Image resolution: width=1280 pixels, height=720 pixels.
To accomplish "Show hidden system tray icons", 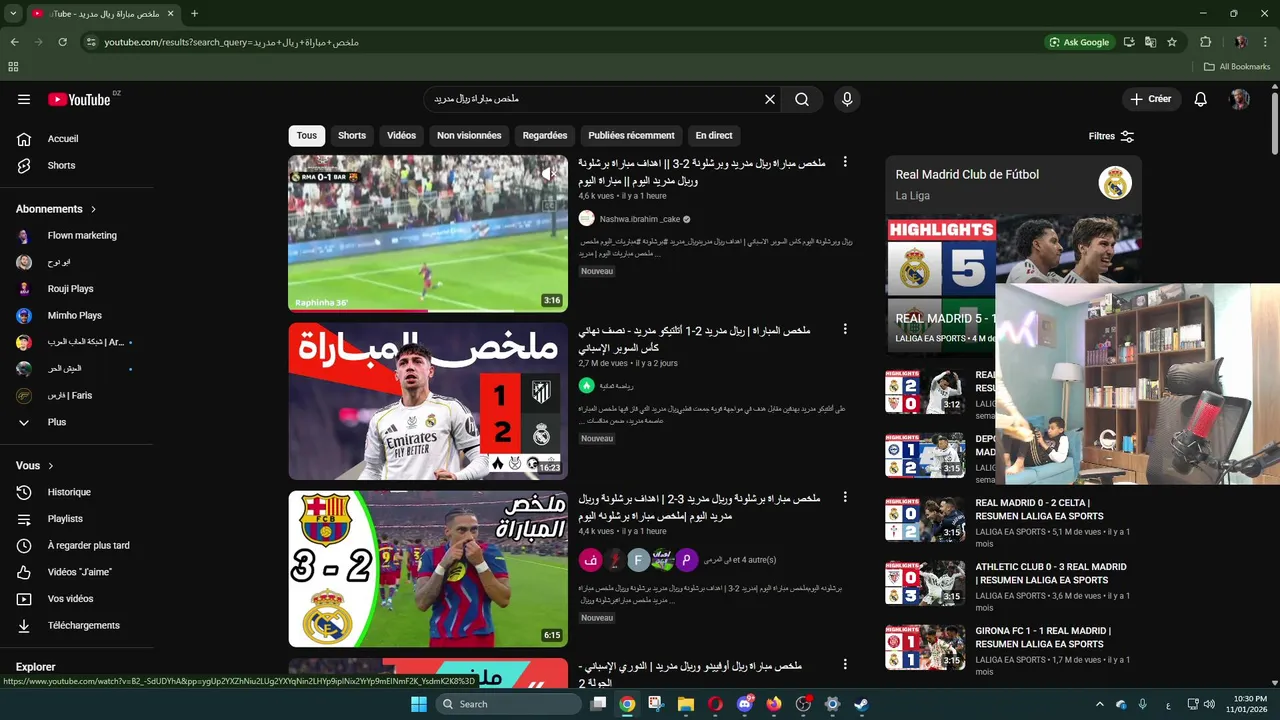I will pyautogui.click(x=1100, y=704).
